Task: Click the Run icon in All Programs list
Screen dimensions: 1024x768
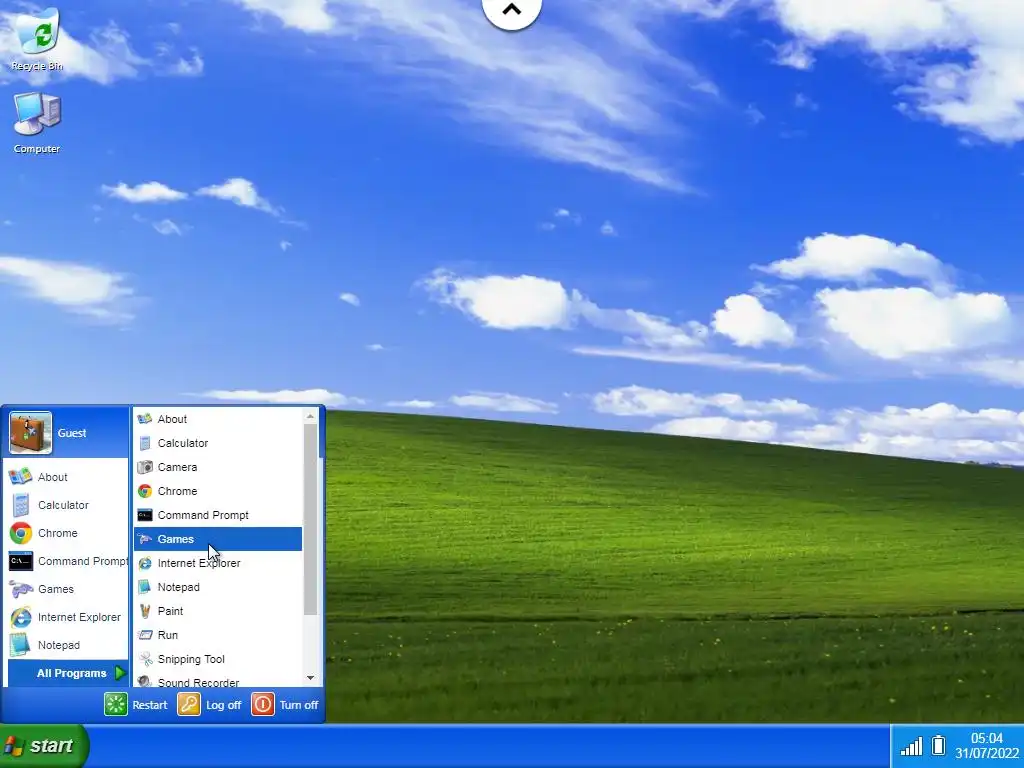Action: [x=145, y=635]
